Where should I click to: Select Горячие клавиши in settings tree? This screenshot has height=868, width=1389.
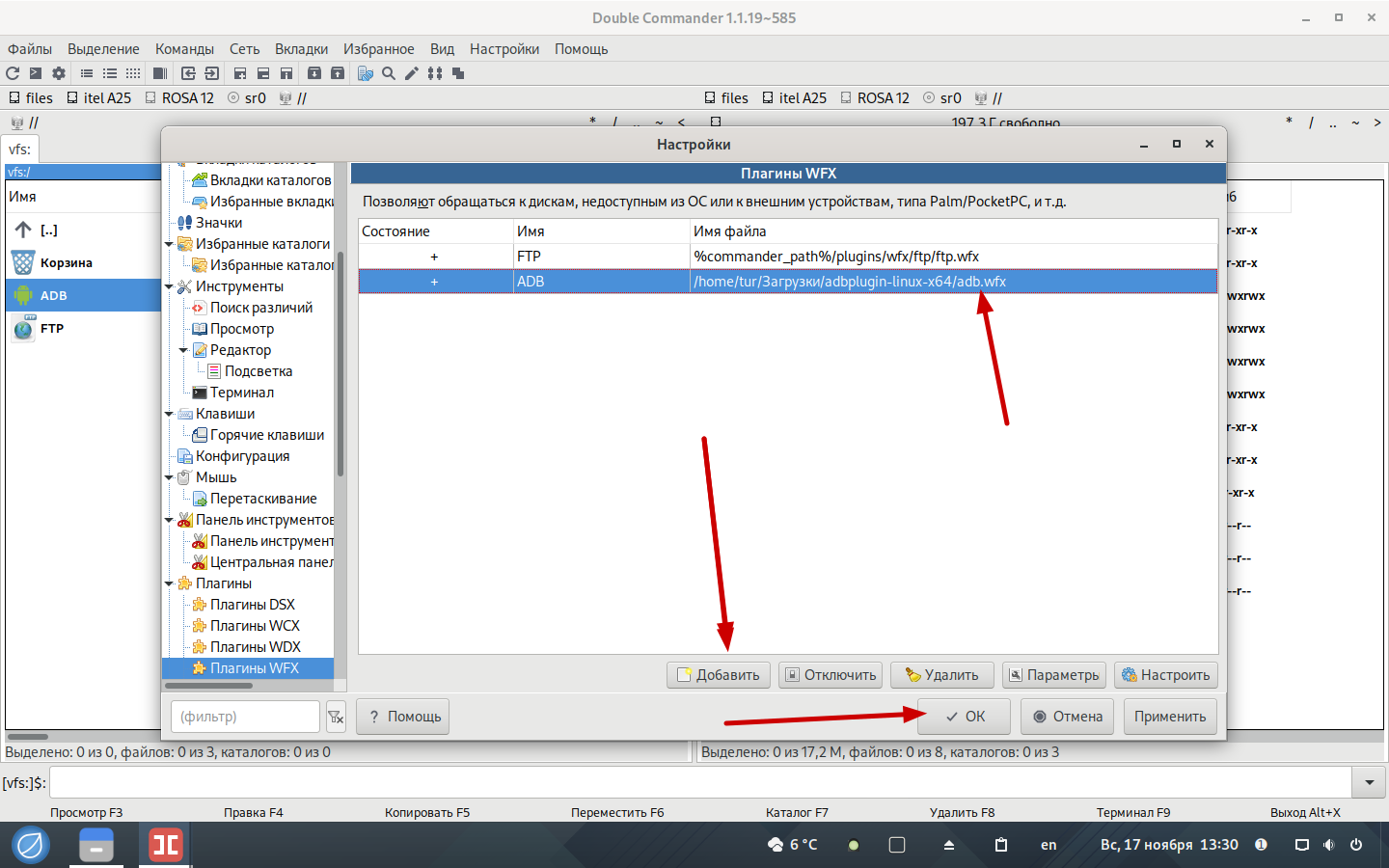(267, 435)
